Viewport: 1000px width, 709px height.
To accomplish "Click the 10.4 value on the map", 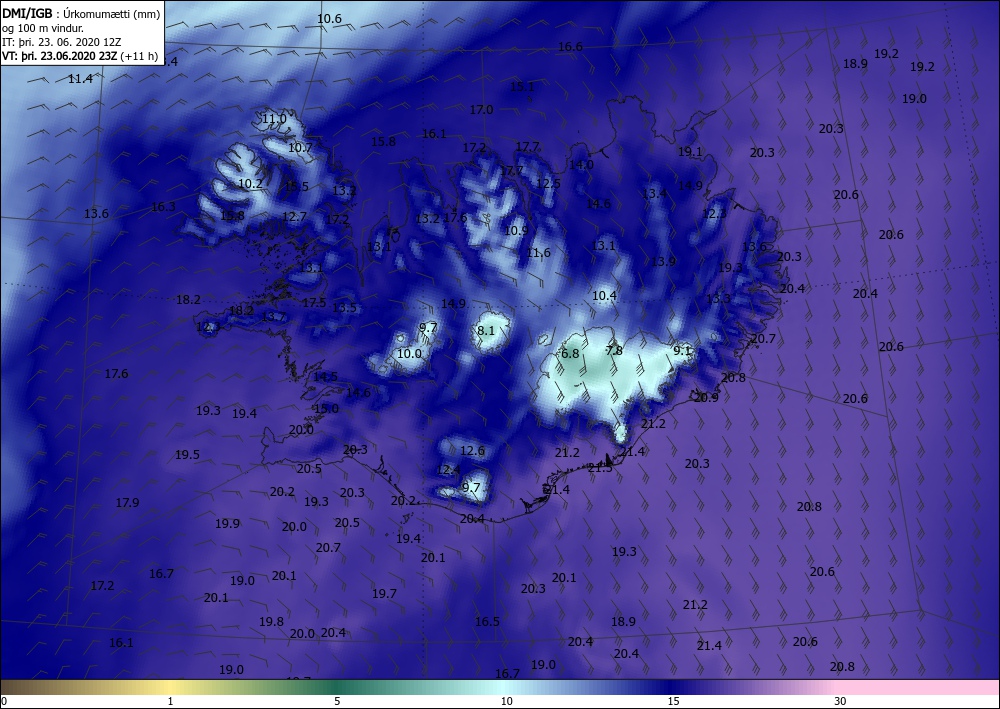I will [605, 295].
